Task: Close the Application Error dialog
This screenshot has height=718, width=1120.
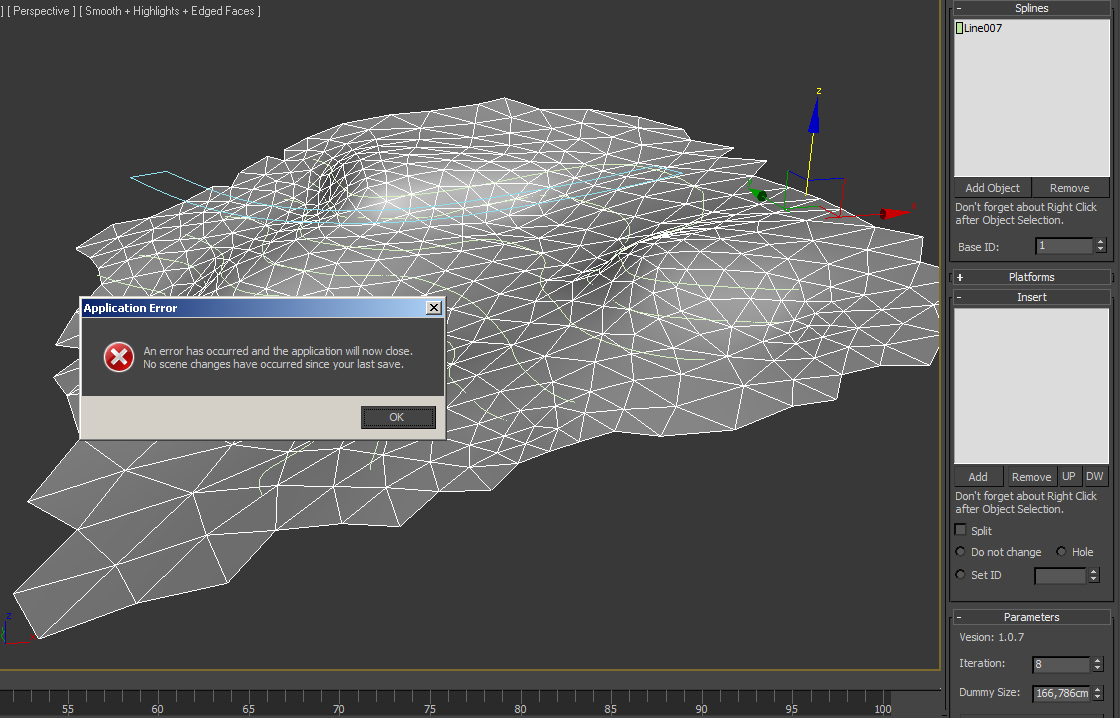Action: coord(434,308)
